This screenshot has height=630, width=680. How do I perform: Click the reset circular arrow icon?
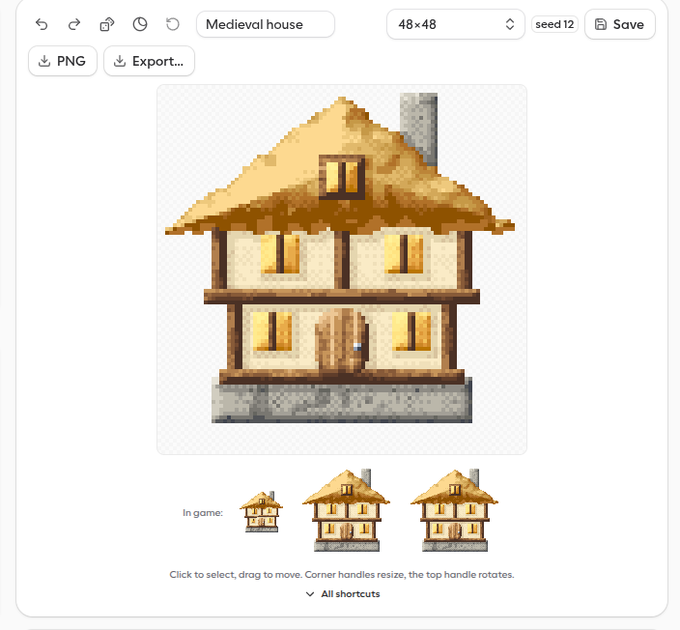click(x=173, y=24)
